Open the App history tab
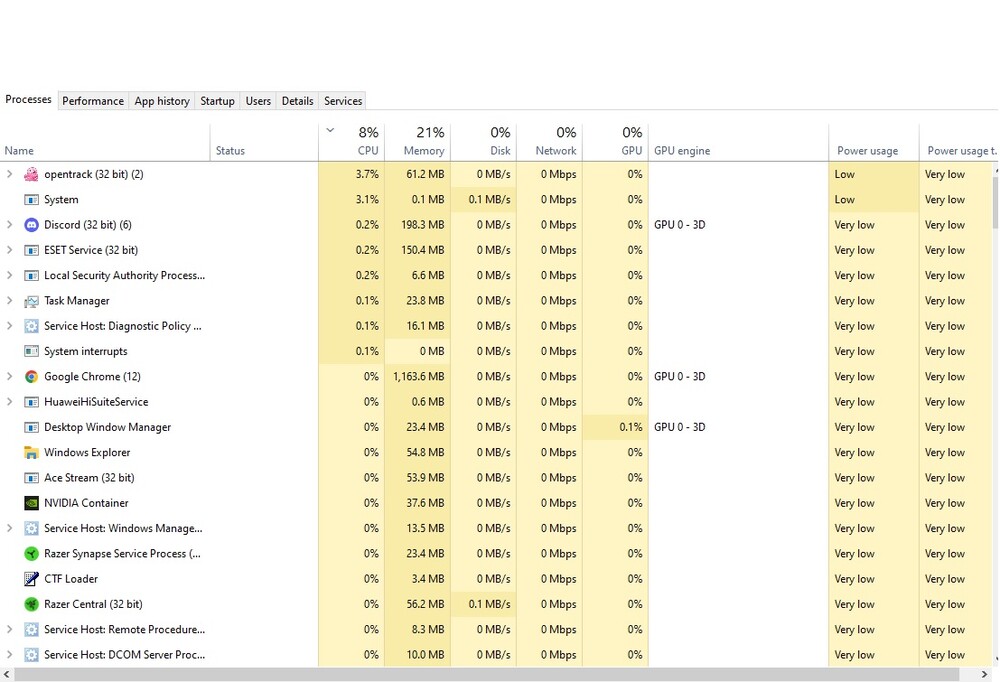1000x682 pixels. point(162,101)
